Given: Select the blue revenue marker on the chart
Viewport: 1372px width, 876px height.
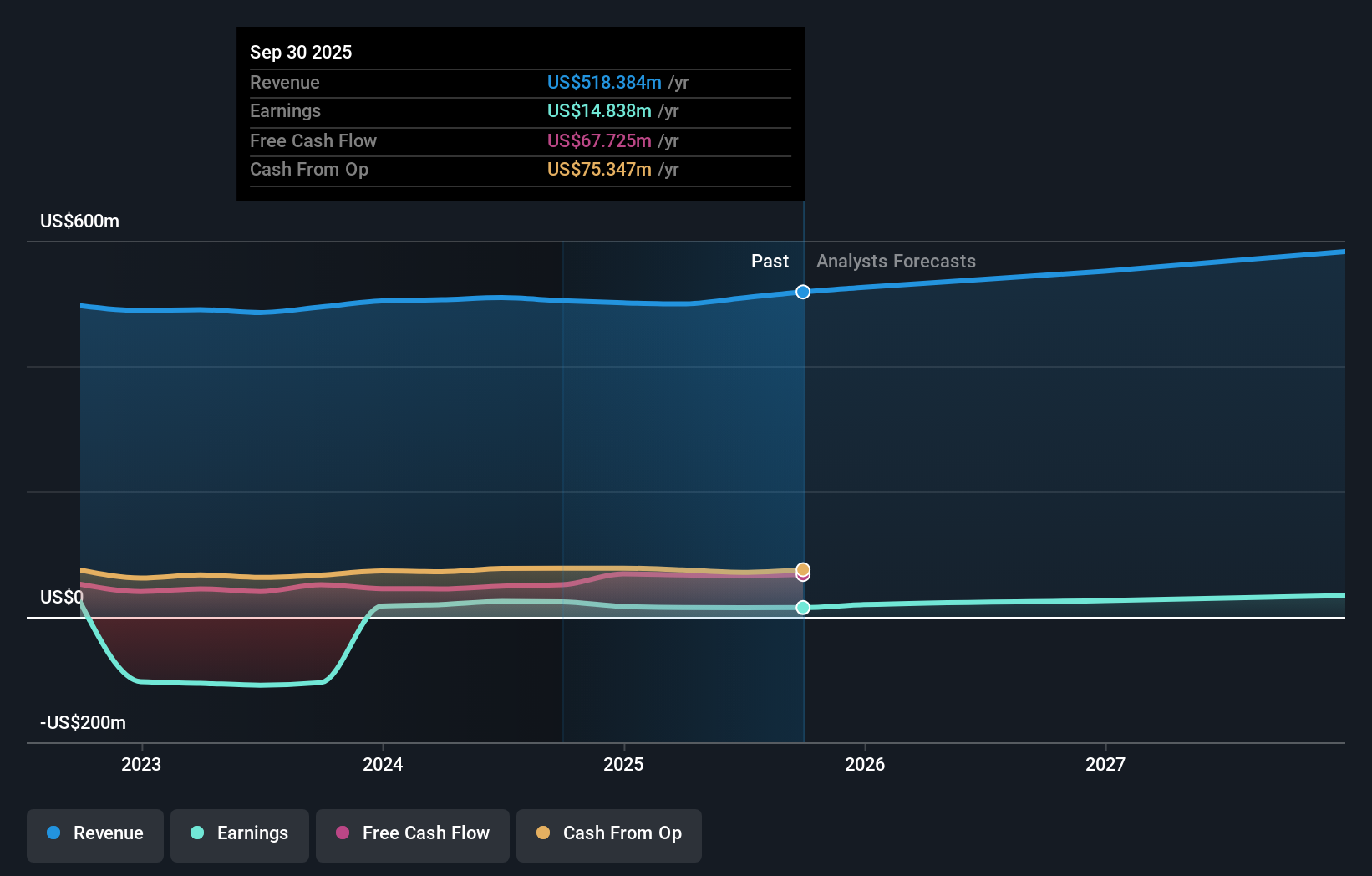Looking at the screenshot, I should [x=802, y=292].
